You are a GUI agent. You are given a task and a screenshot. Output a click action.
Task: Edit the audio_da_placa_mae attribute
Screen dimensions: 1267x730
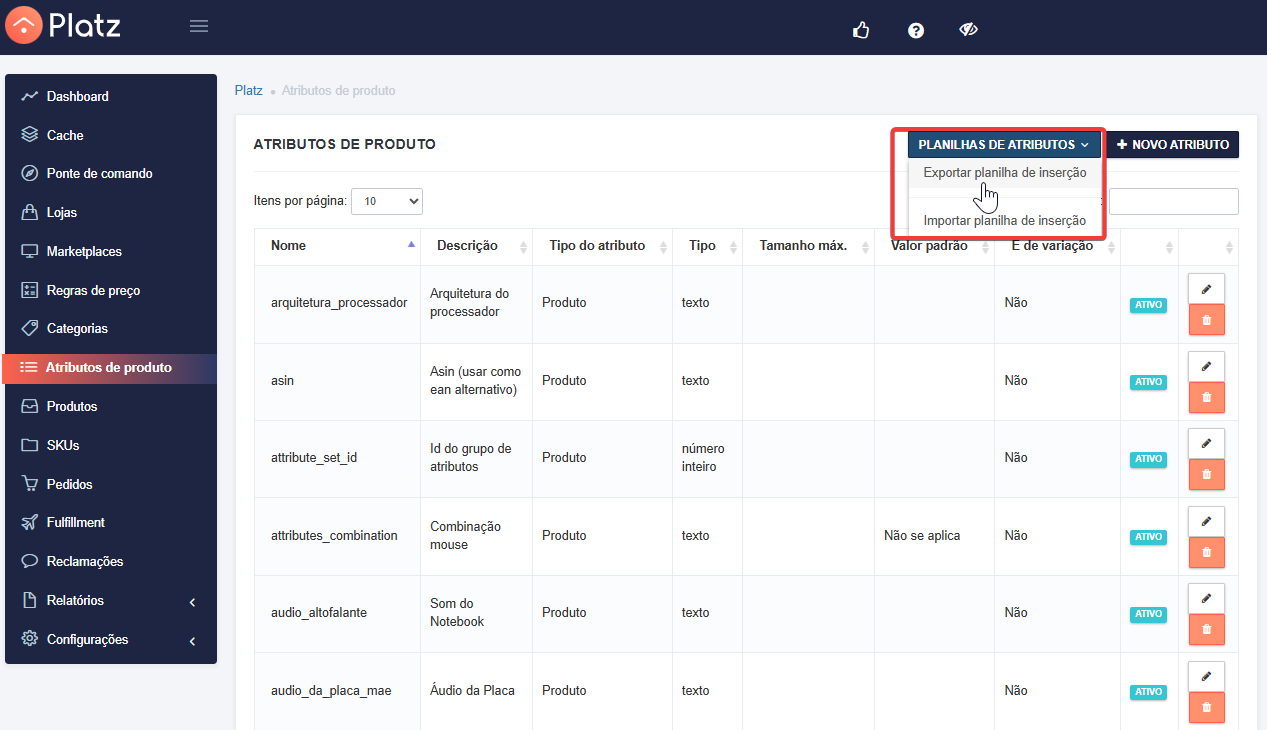pos(1206,676)
